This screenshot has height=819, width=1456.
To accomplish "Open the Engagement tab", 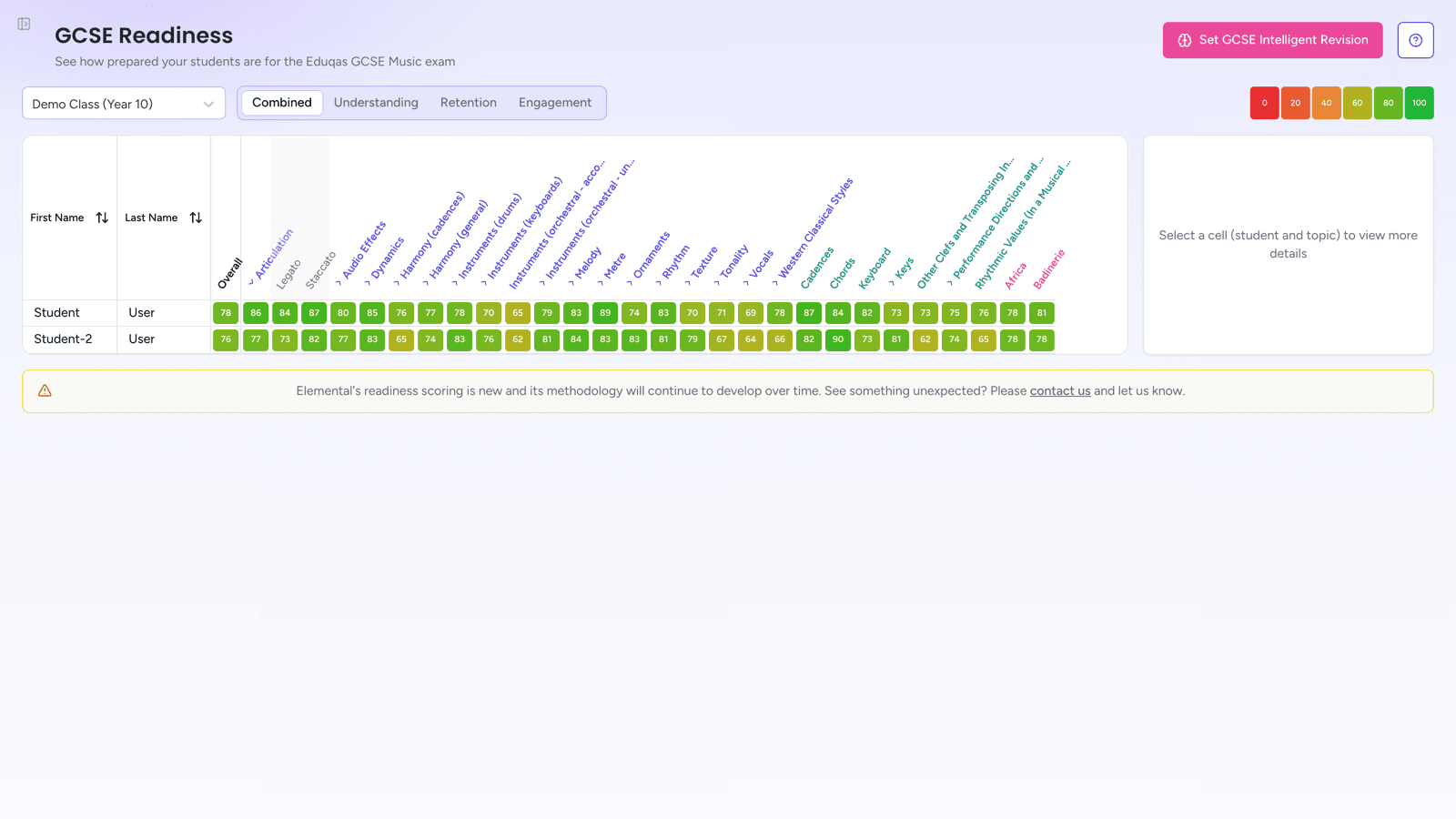I will click(x=555, y=103).
